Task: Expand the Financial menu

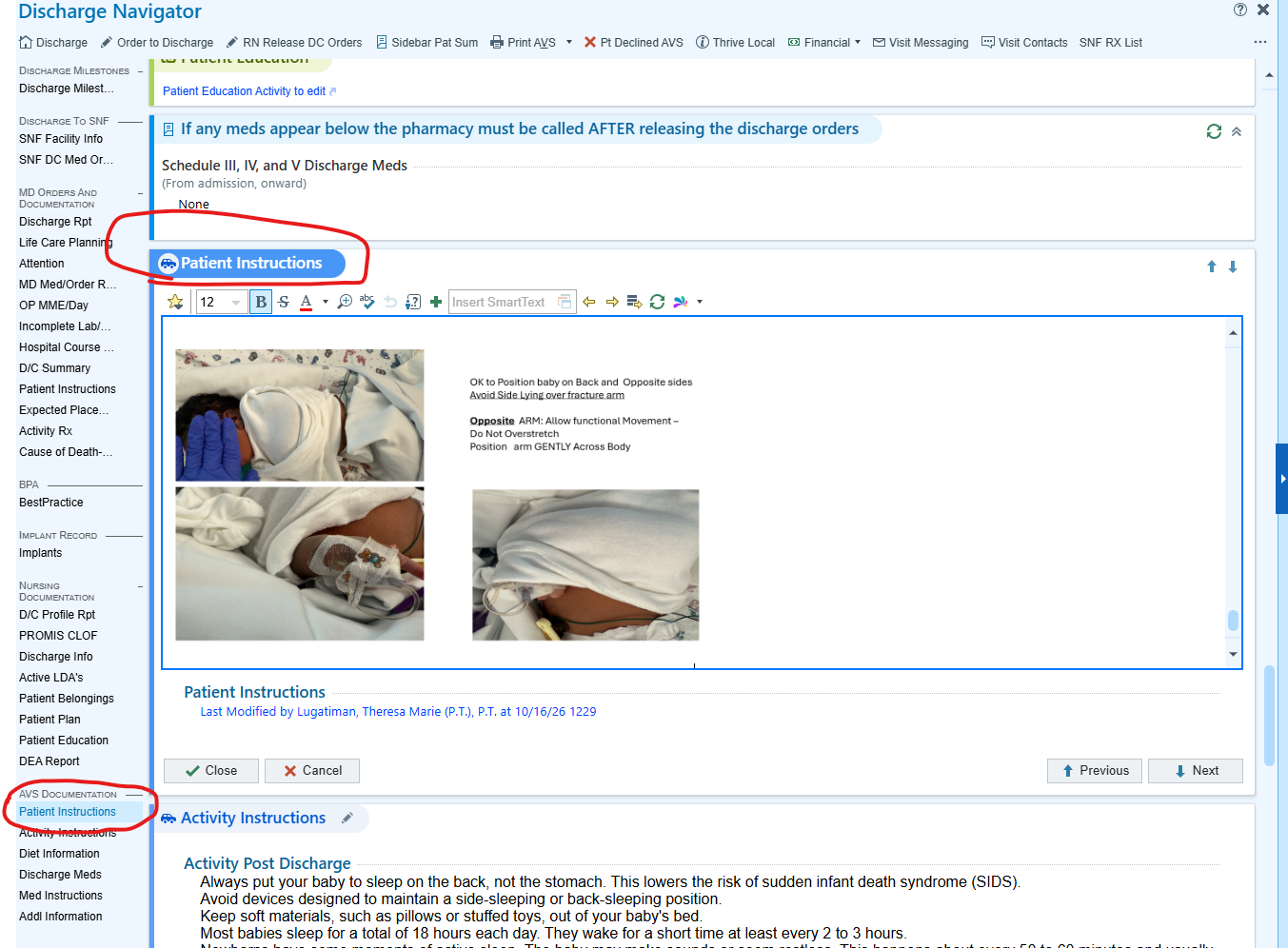Action: [824, 43]
